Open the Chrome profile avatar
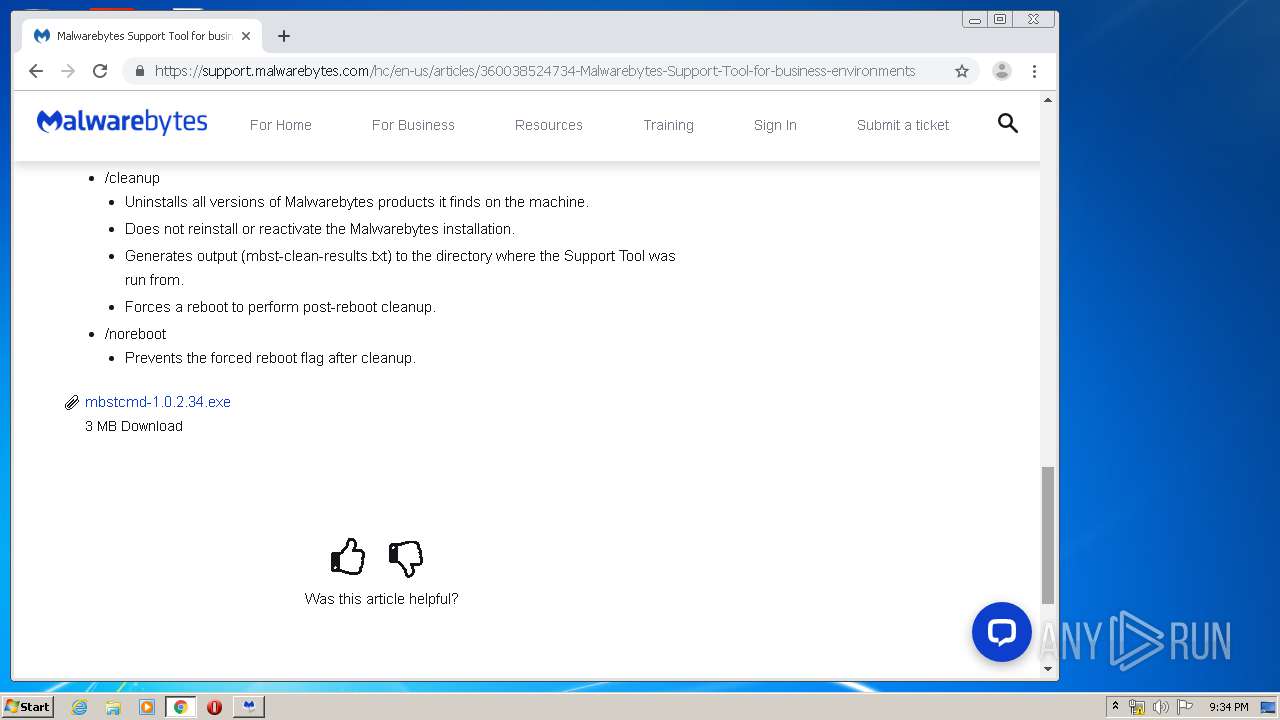This screenshot has width=1280, height=720. tap(1001, 71)
